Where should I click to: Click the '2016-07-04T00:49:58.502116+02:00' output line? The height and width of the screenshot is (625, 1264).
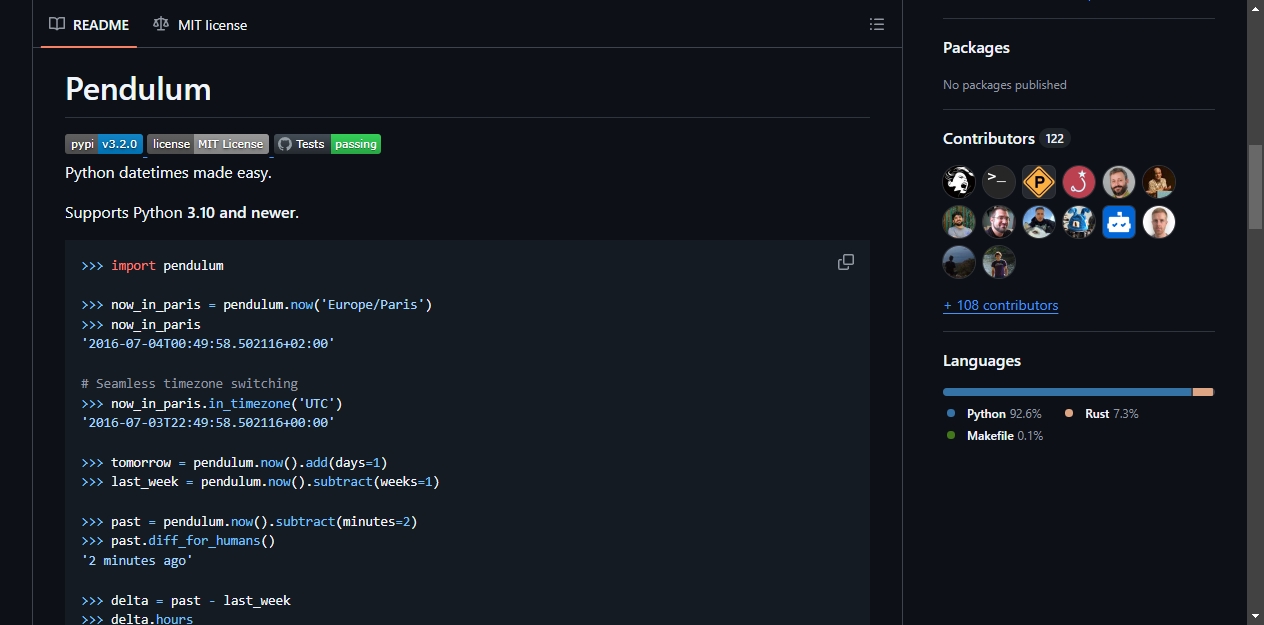208,344
